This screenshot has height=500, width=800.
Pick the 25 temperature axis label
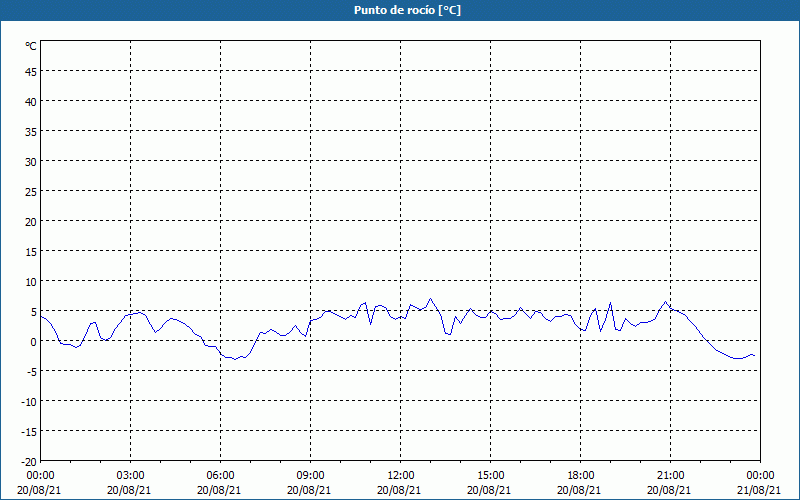[x=31, y=192]
